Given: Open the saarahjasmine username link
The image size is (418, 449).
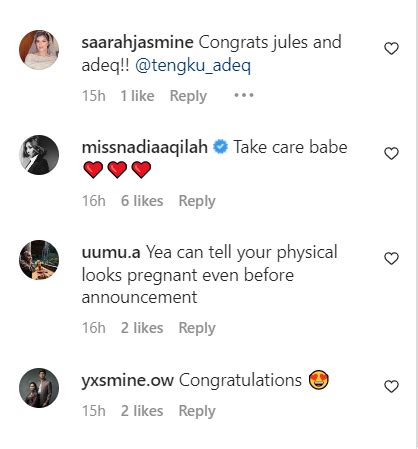Looking at the screenshot, I should [x=137, y=43].
